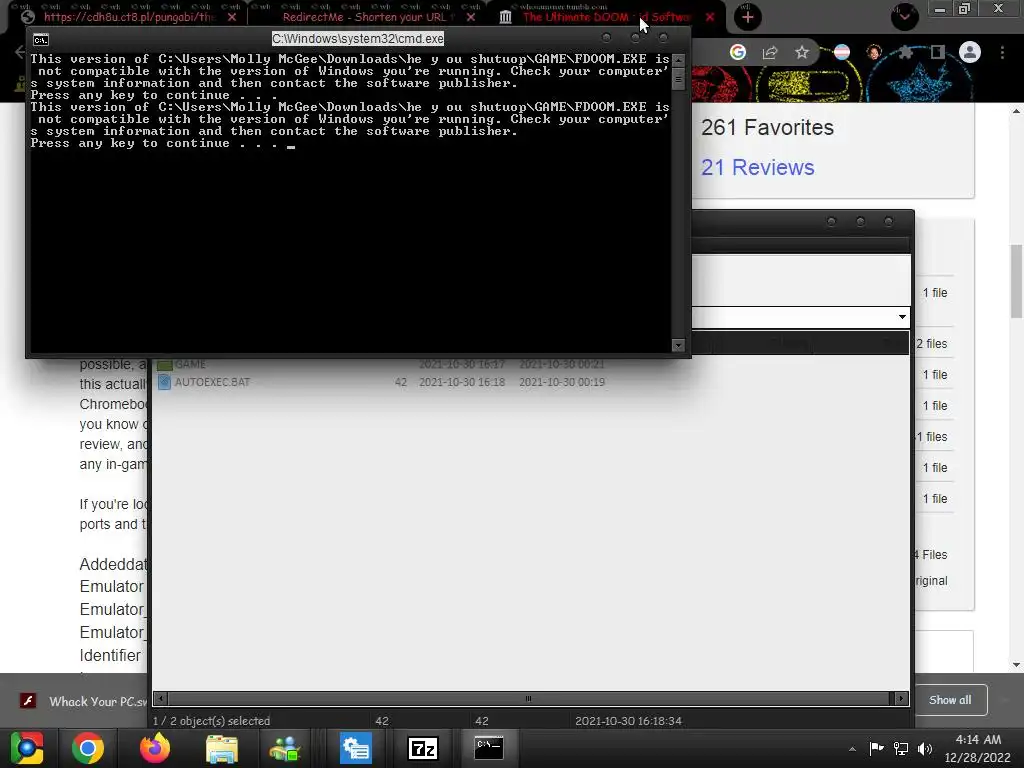Image resolution: width=1024 pixels, height=768 pixels.
Task: Click 7-Zip horizontal scrollbar thumb
Action: click(528, 699)
